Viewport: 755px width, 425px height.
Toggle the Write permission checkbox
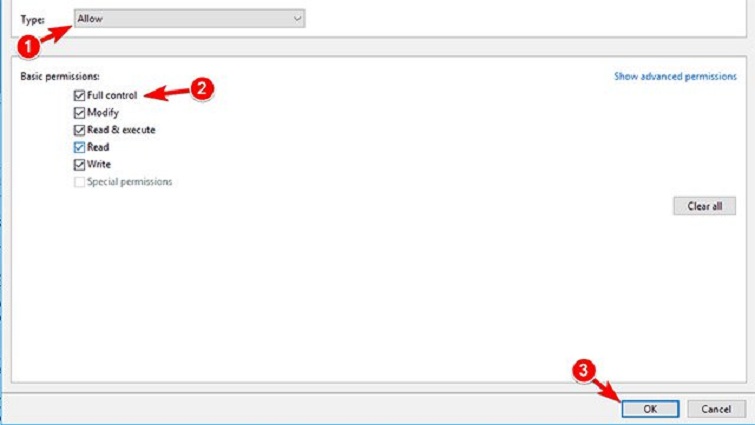click(79, 165)
